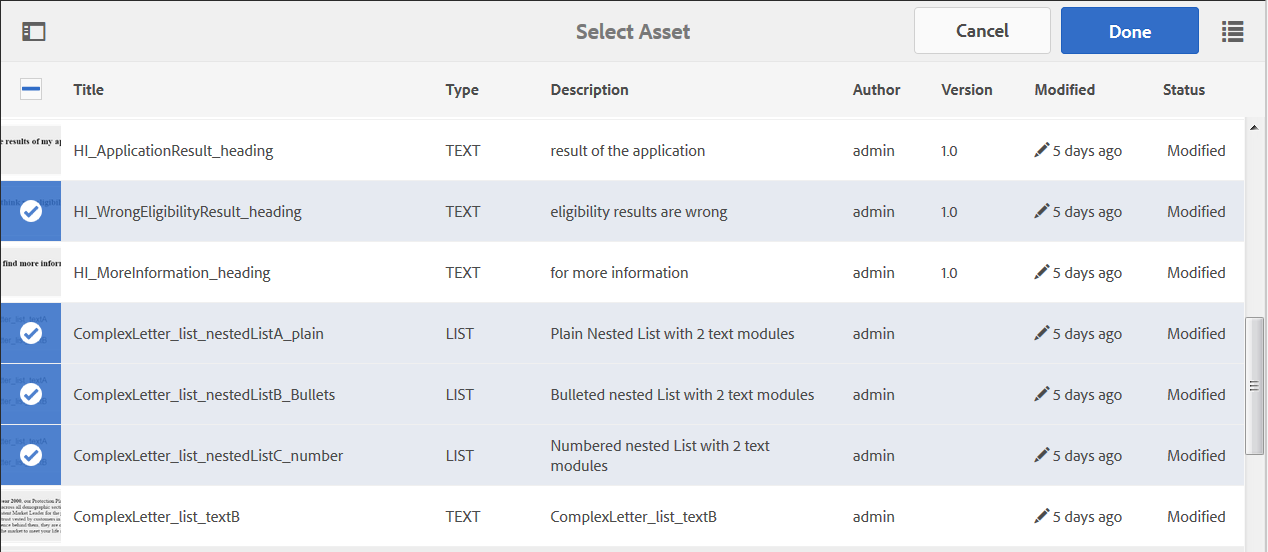Screen dimensions: 1268x552
Task: Click pencil icon in HI_WrongEligibilityResult_heading row
Action: click(1042, 212)
